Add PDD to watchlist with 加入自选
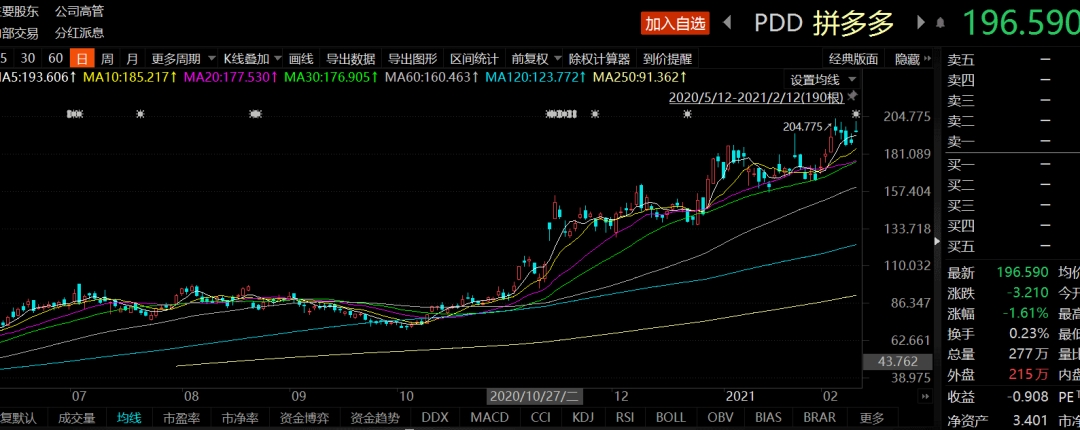 (676, 23)
